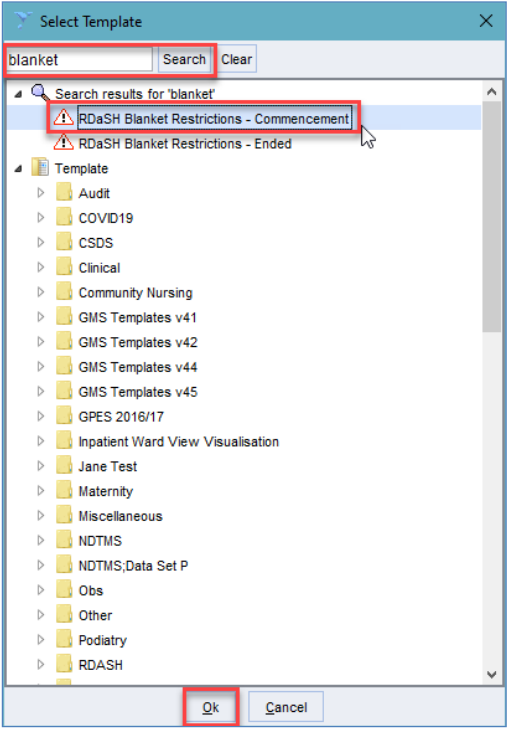Select the Community Nursing tree item
The image size is (509, 729).
(x=135, y=292)
